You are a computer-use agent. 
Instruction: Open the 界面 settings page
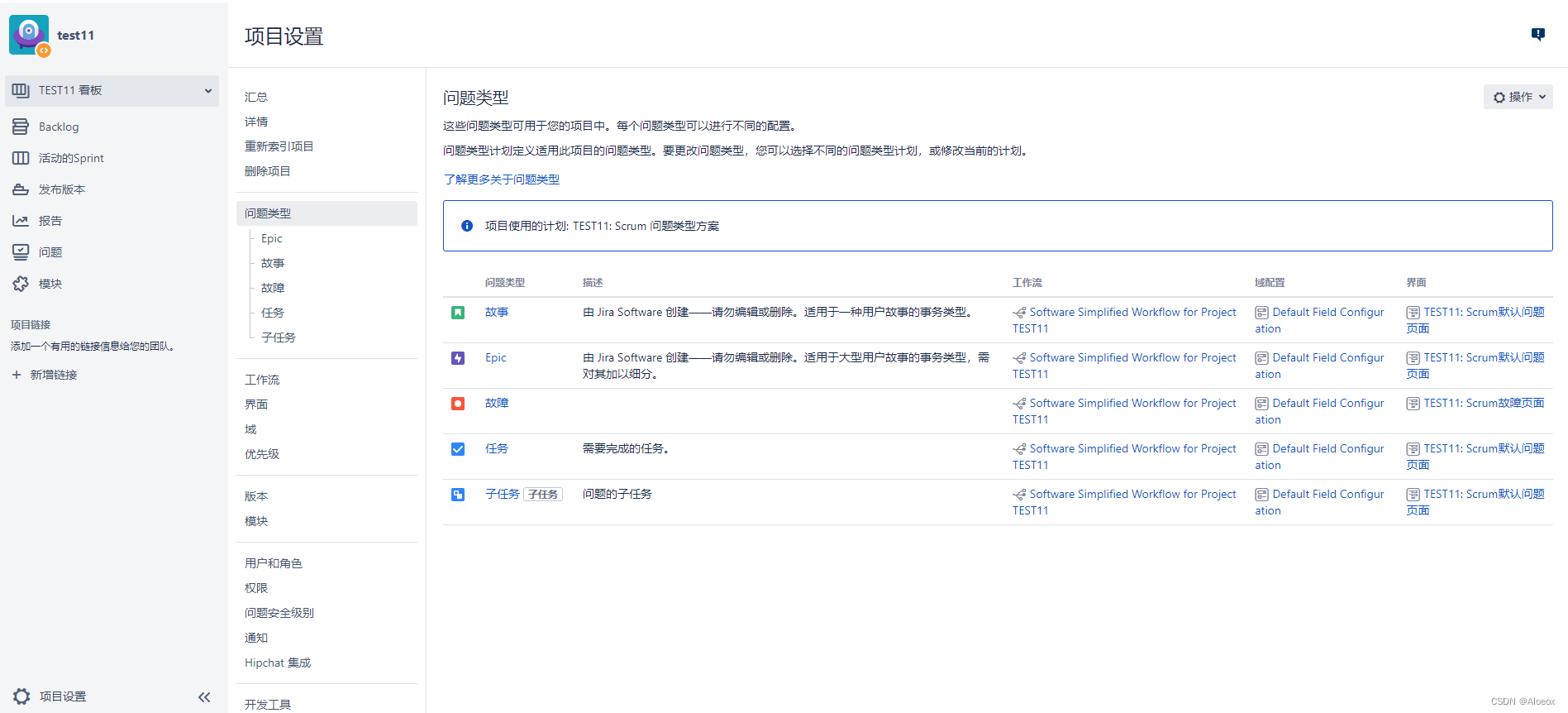point(256,404)
